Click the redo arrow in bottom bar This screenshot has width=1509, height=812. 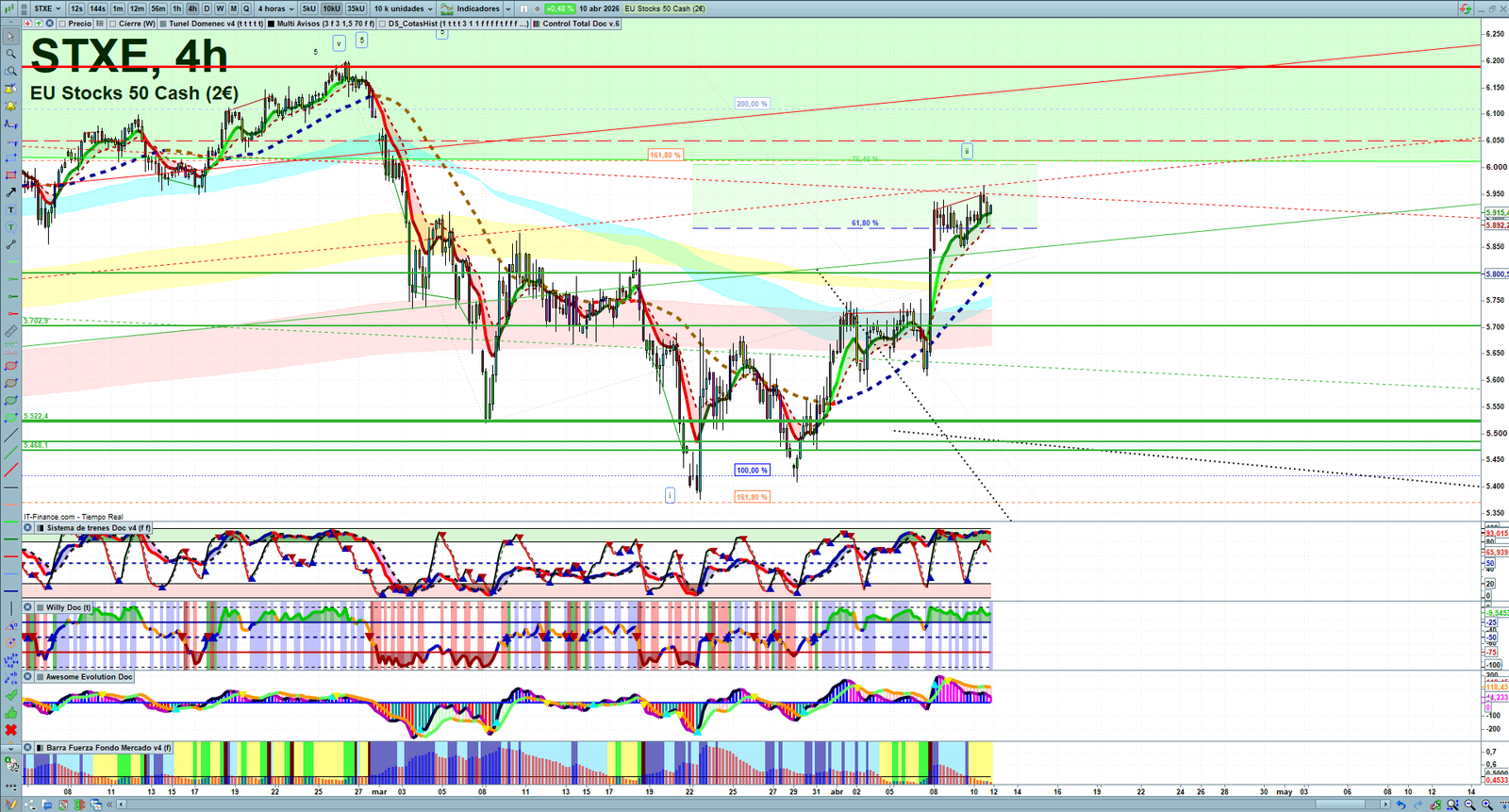tap(1418, 804)
